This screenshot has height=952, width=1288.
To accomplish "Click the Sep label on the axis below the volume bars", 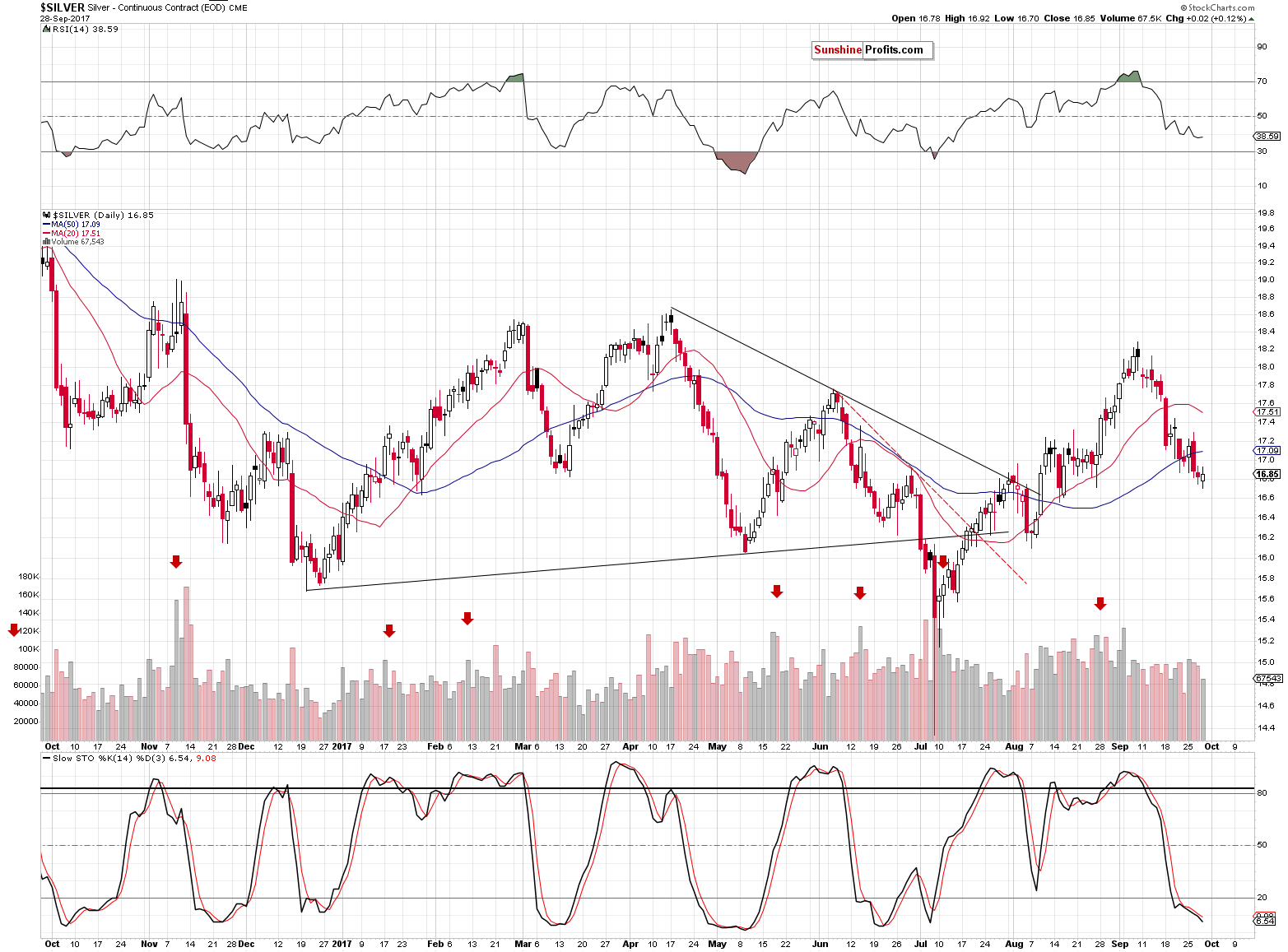I will pos(1119,747).
